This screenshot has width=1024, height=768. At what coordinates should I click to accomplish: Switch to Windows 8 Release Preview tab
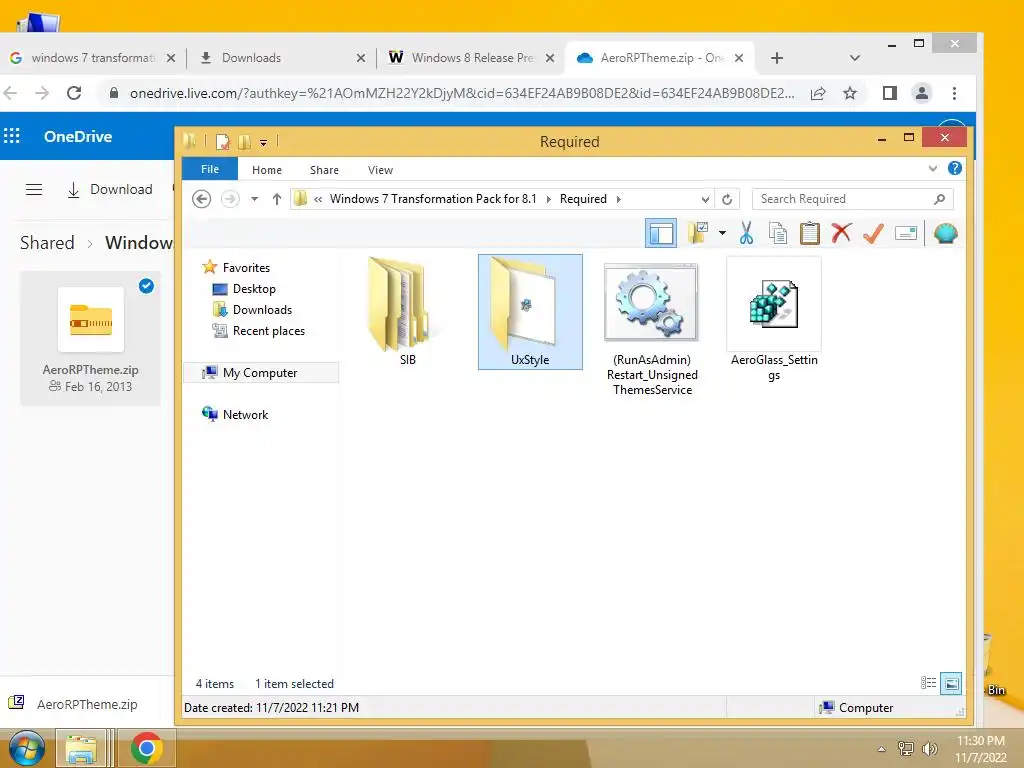tap(472, 58)
